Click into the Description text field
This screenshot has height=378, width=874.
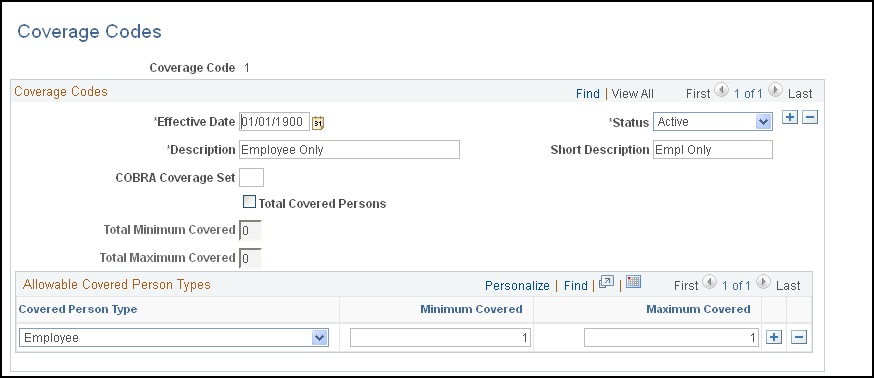tap(349, 149)
